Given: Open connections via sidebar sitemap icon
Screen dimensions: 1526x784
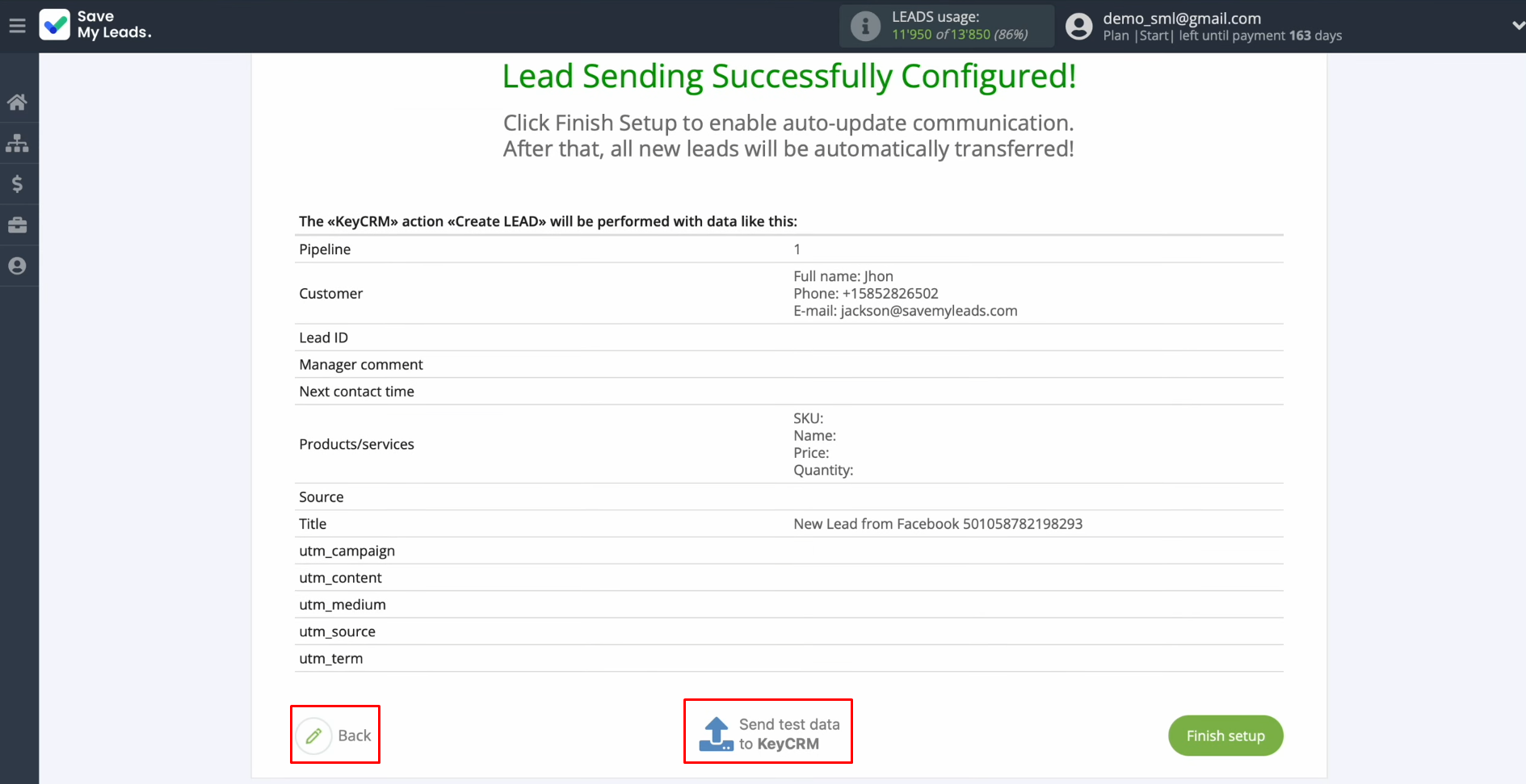Looking at the screenshot, I should point(17,144).
